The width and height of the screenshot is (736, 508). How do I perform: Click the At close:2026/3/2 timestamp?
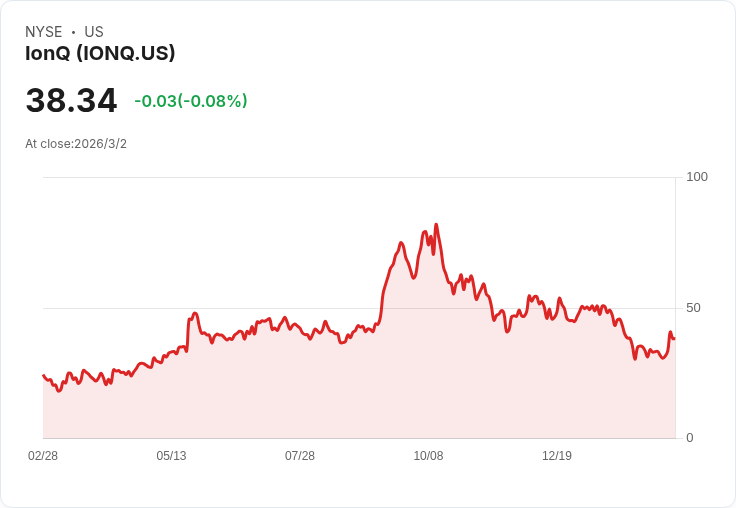tap(76, 144)
